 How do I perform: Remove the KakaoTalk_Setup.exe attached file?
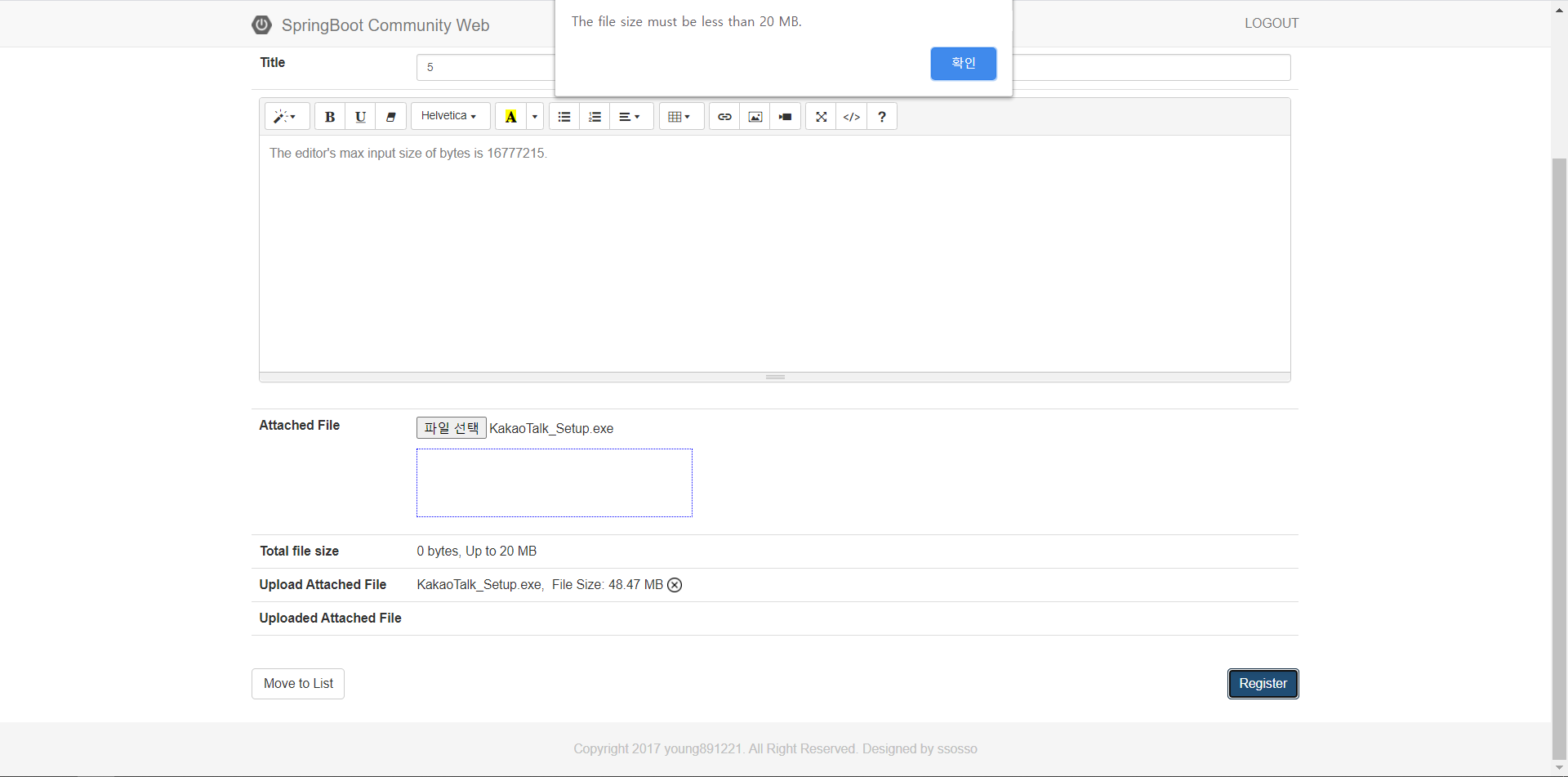click(675, 585)
